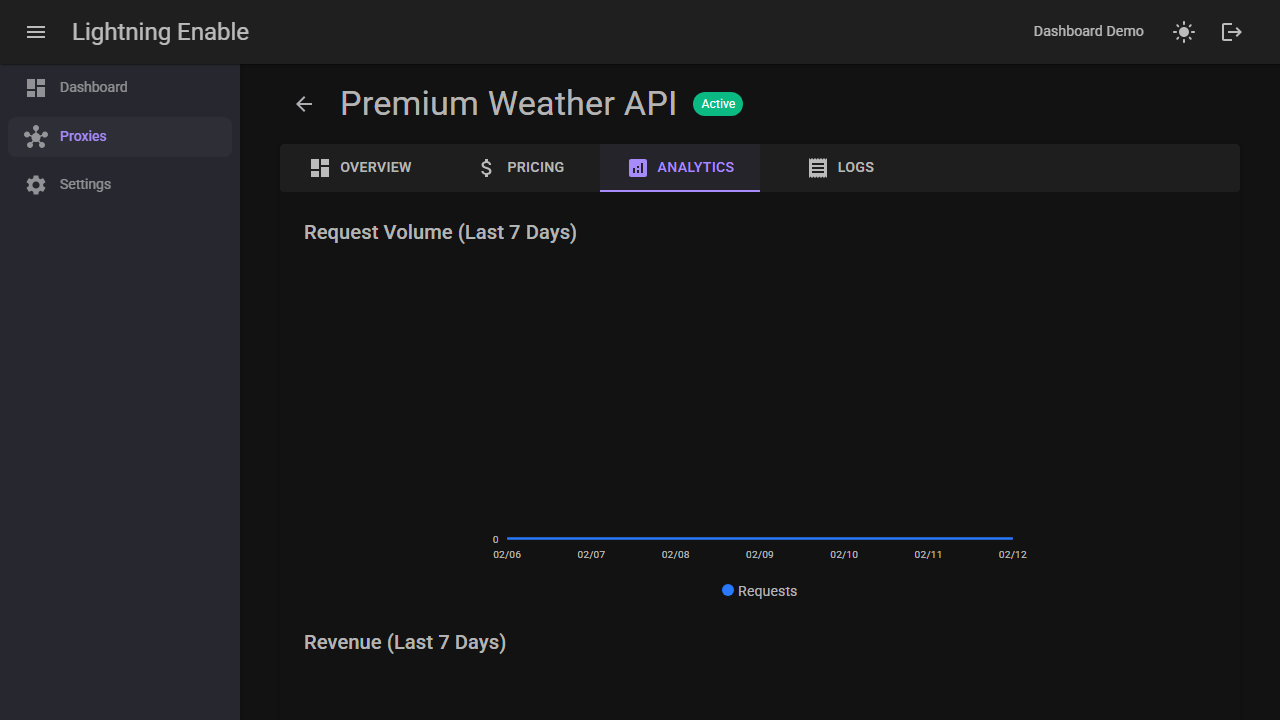This screenshot has height=720, width=1280.
Task: Click the dollar sign icon on Pricing tab
Action: pos(486,167)
